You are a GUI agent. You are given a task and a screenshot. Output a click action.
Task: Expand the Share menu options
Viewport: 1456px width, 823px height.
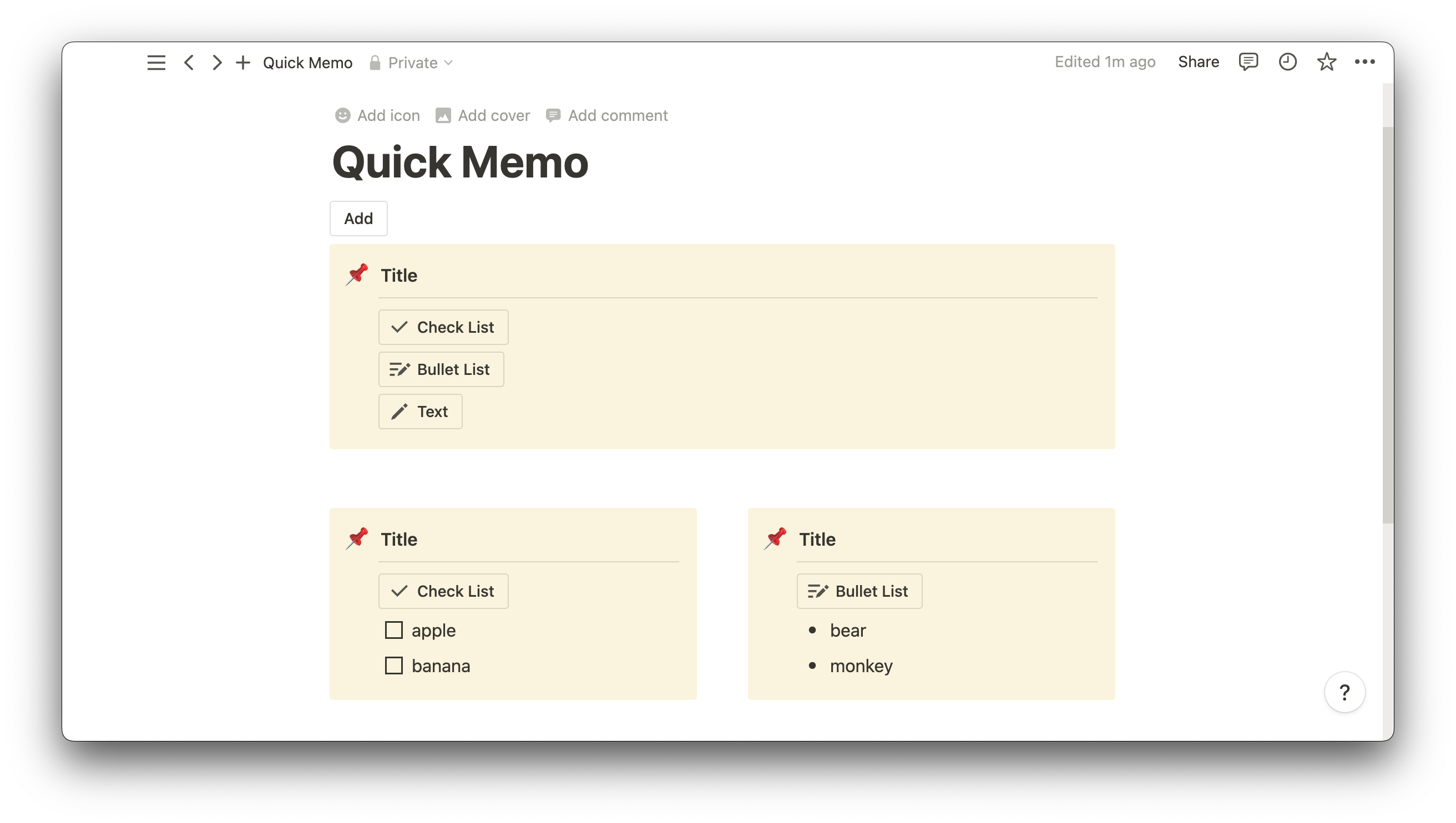point(1198,62)
